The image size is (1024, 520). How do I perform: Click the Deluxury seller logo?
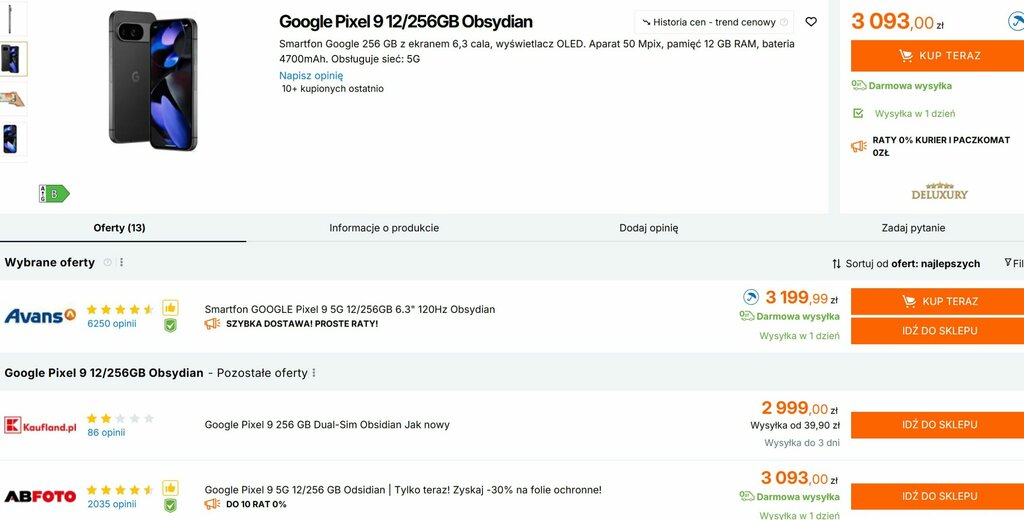[x=939, y=191]
